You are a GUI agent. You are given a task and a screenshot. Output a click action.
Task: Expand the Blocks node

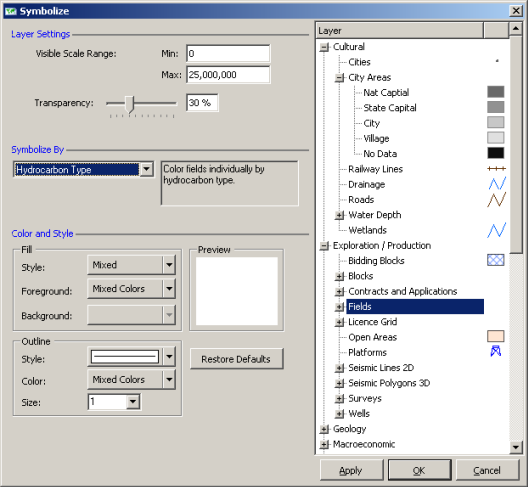point(339,277)
